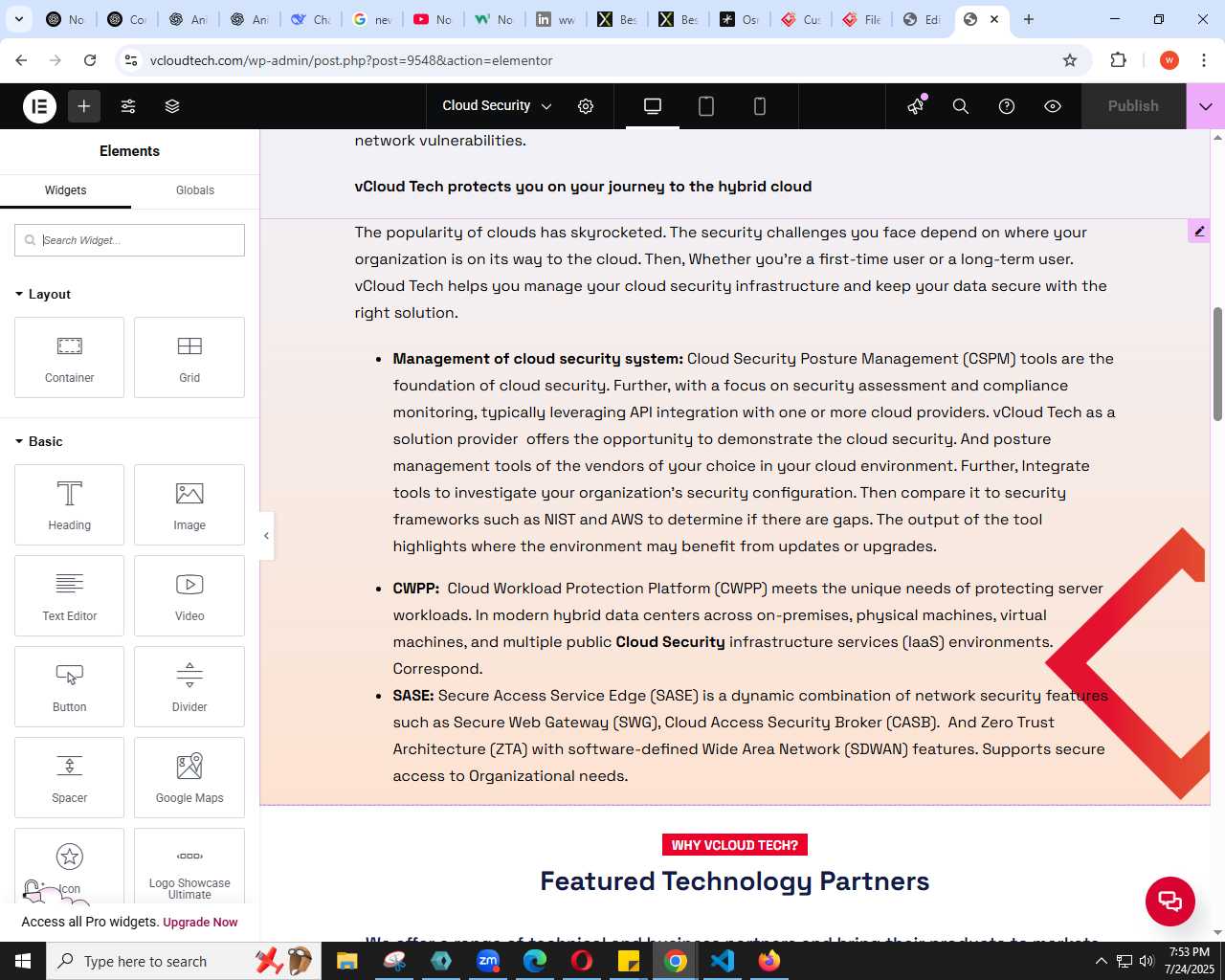This screenshot has width=1225, height=980.
Task: Focus the Search Widget field
Action: (129, 240)
